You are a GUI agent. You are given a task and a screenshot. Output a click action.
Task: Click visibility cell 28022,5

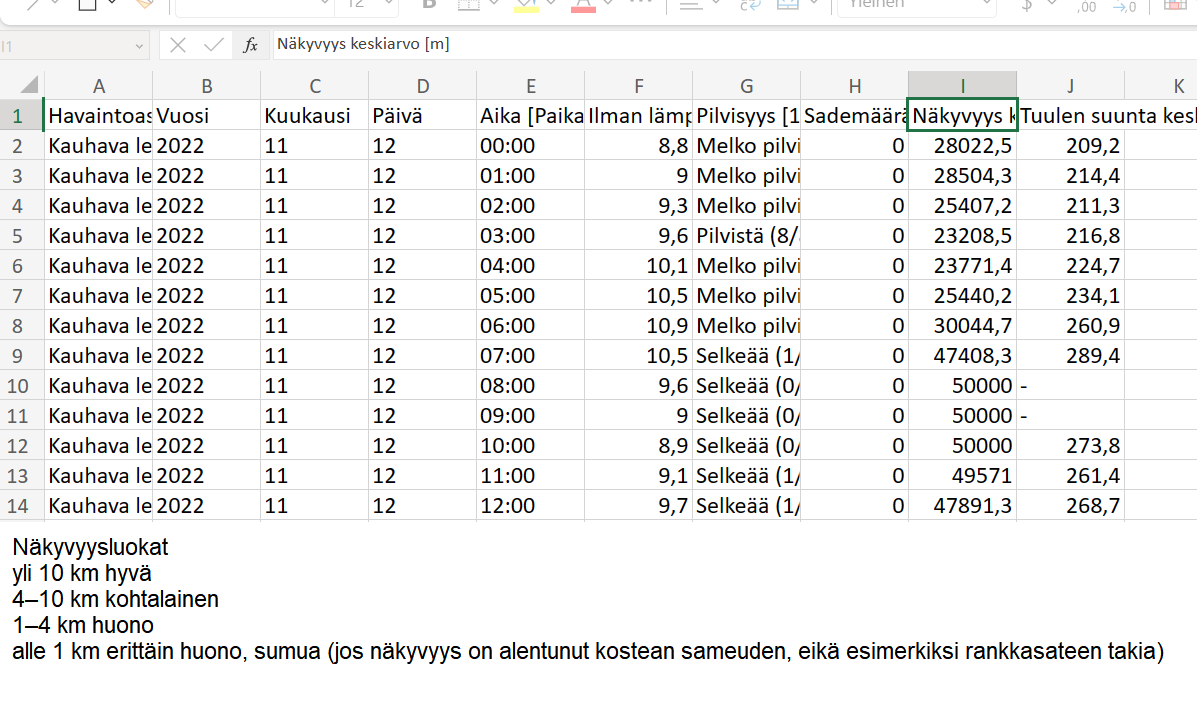[963, 146]
